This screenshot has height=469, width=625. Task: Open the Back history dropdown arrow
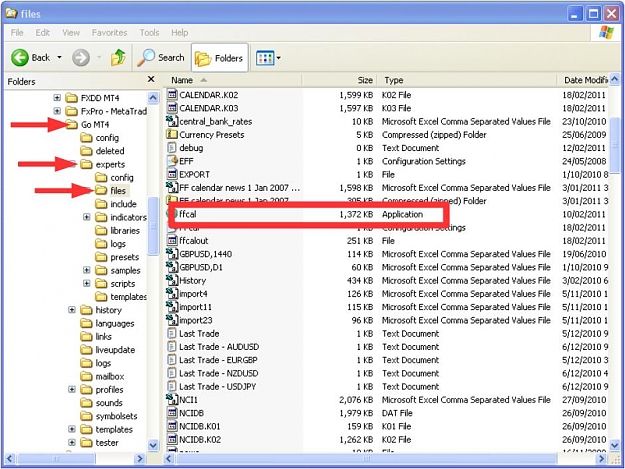[59, 57]
